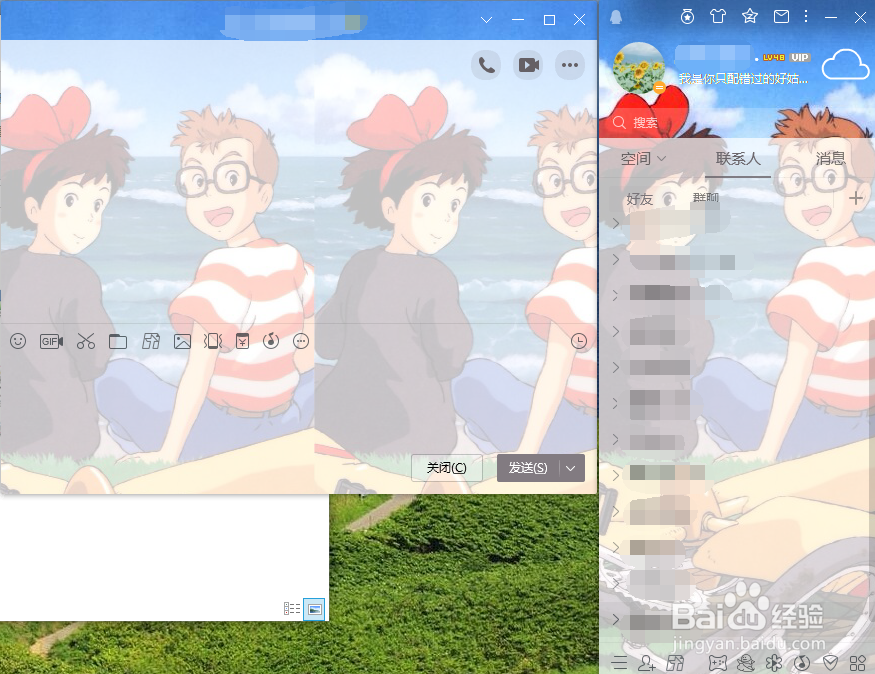Open the chat more-options ellipsis button

click(x=570, y=65)
